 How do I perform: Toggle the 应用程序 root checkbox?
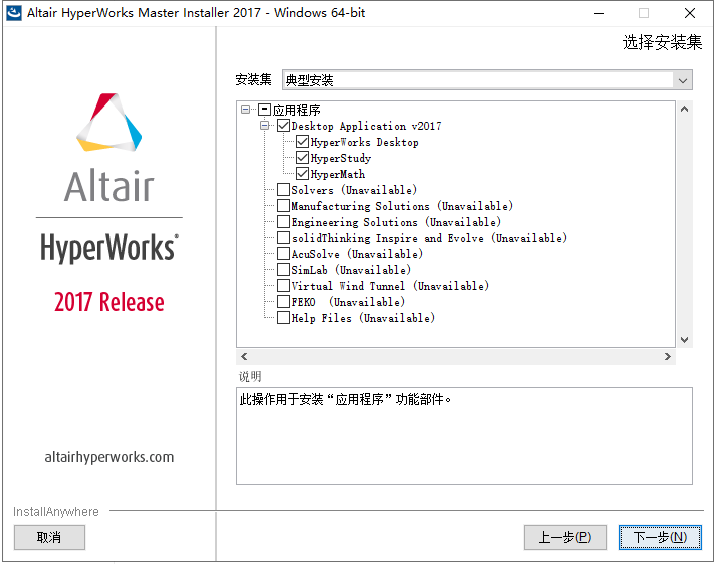(265, 110)
